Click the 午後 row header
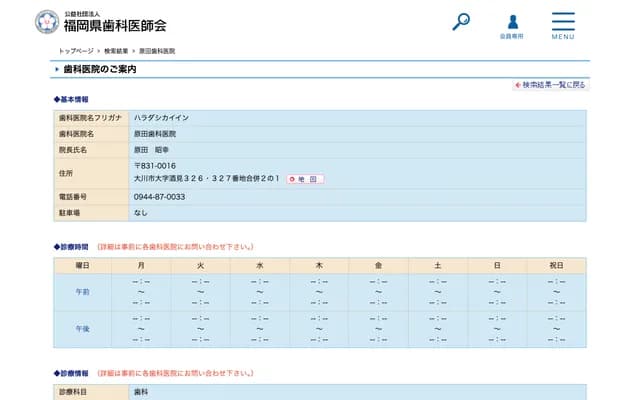The height and width of the screenshot is (400, 640). click(x=83, y=329)
